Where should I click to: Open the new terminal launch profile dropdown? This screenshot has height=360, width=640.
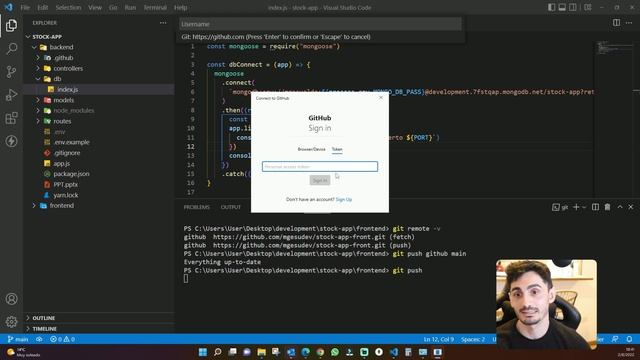point(584,207)
